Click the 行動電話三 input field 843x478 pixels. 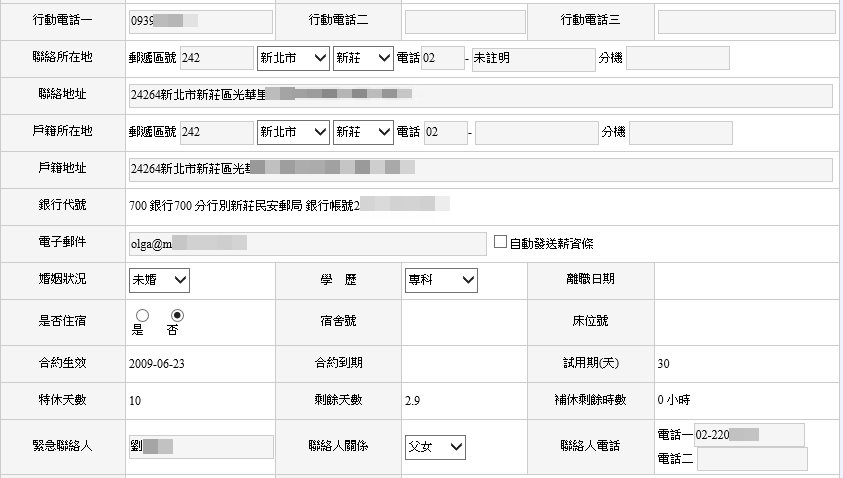(x=746, y=21)
